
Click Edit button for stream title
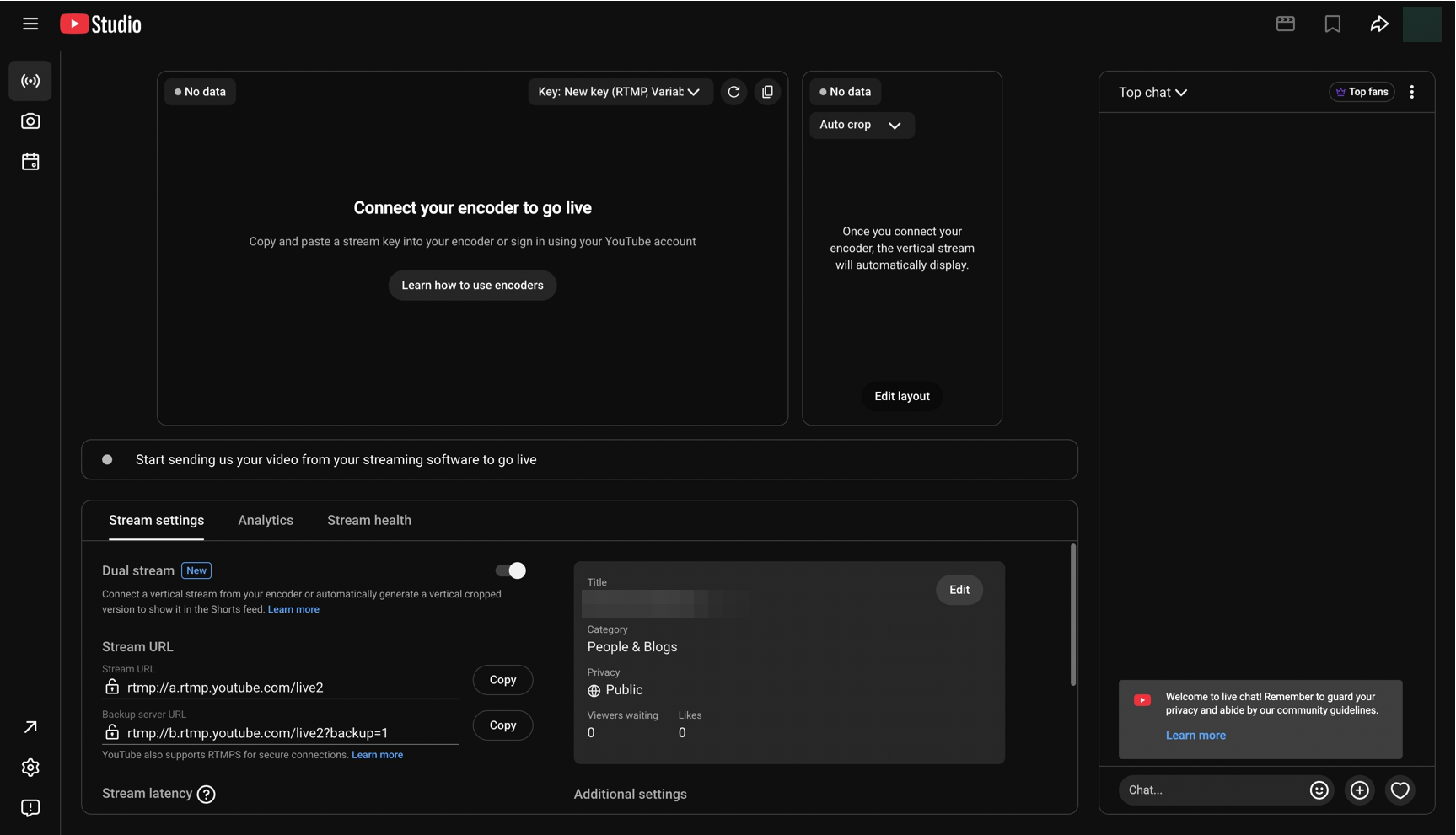point(959,590)
